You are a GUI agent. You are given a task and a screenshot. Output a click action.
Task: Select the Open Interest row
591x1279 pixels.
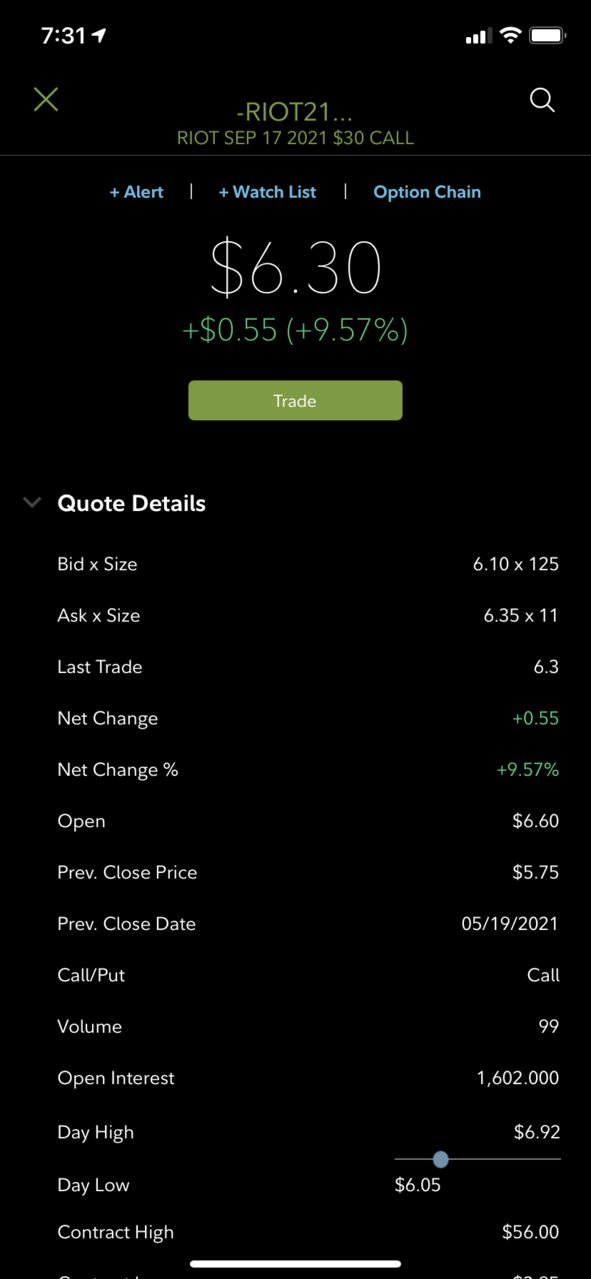[x=308, y=1078]
